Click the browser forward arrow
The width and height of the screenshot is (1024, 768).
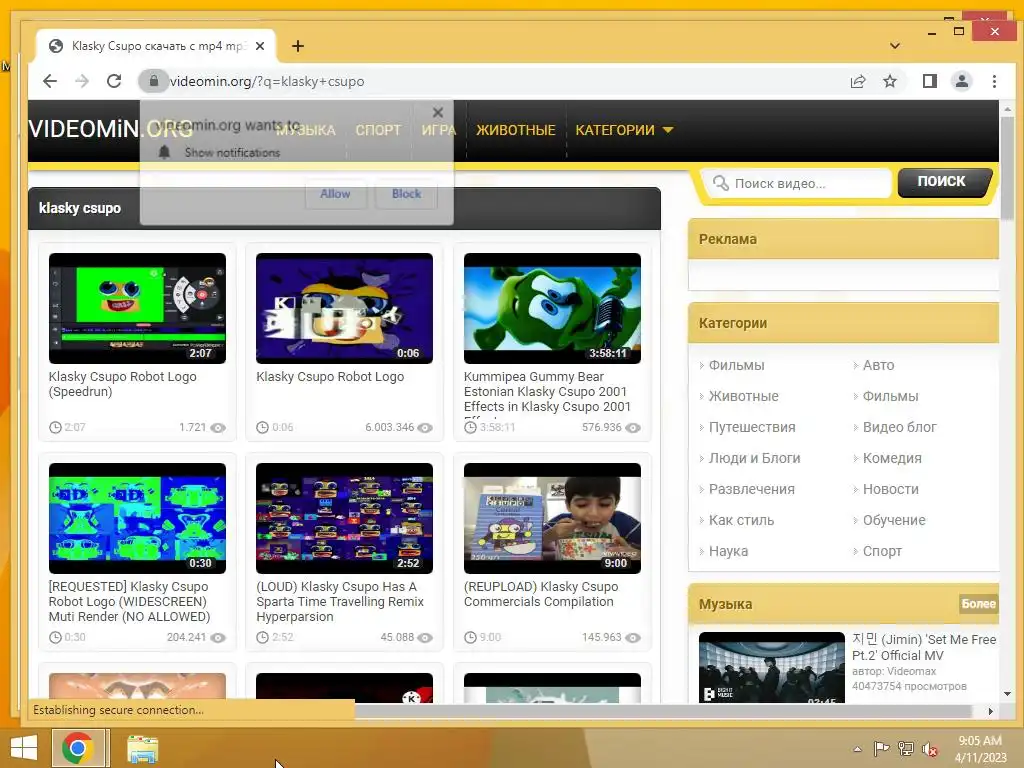pyautogui.click(x=82, y=81)
